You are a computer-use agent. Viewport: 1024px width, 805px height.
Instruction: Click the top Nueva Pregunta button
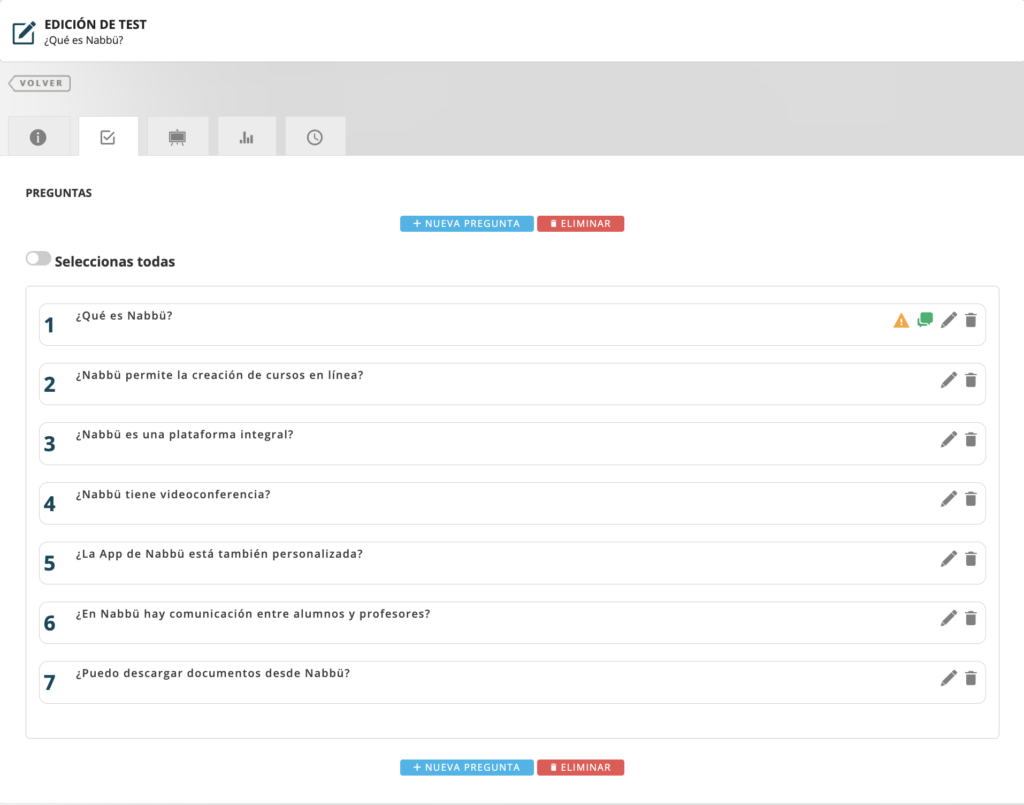click(x=466, y=224)
